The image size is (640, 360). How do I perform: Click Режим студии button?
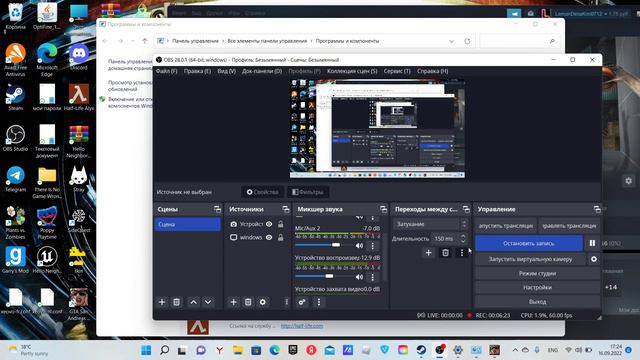click(x=537, y=273)
